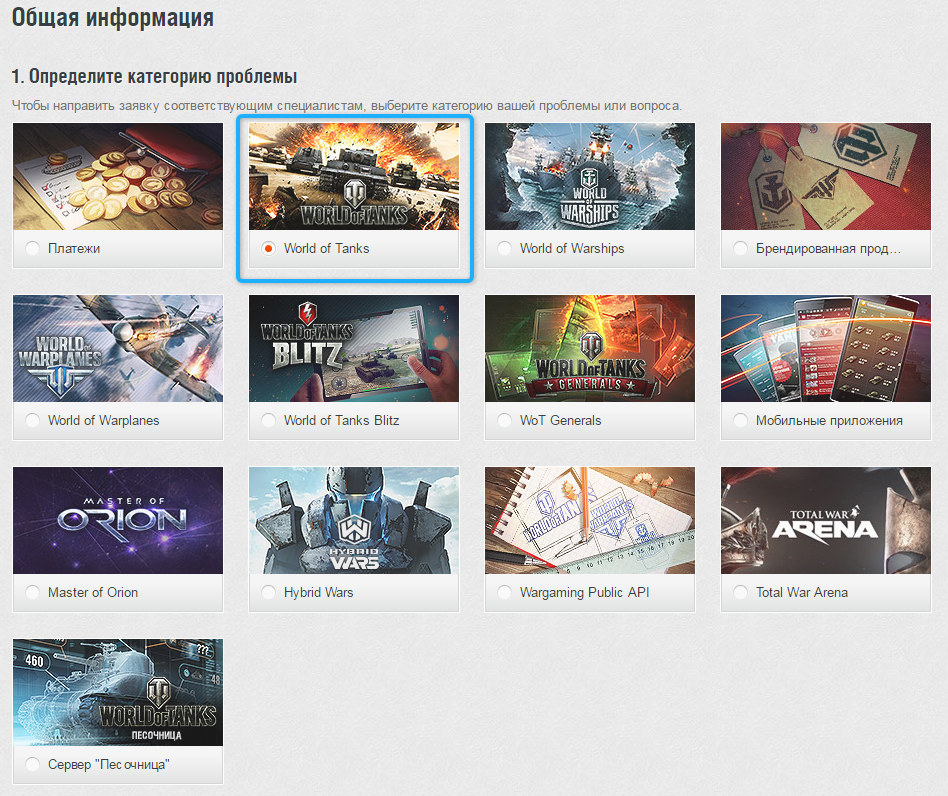Click the Total War Arena helmet image
This screenshot has height=796, width=948.
pos(825,520)
